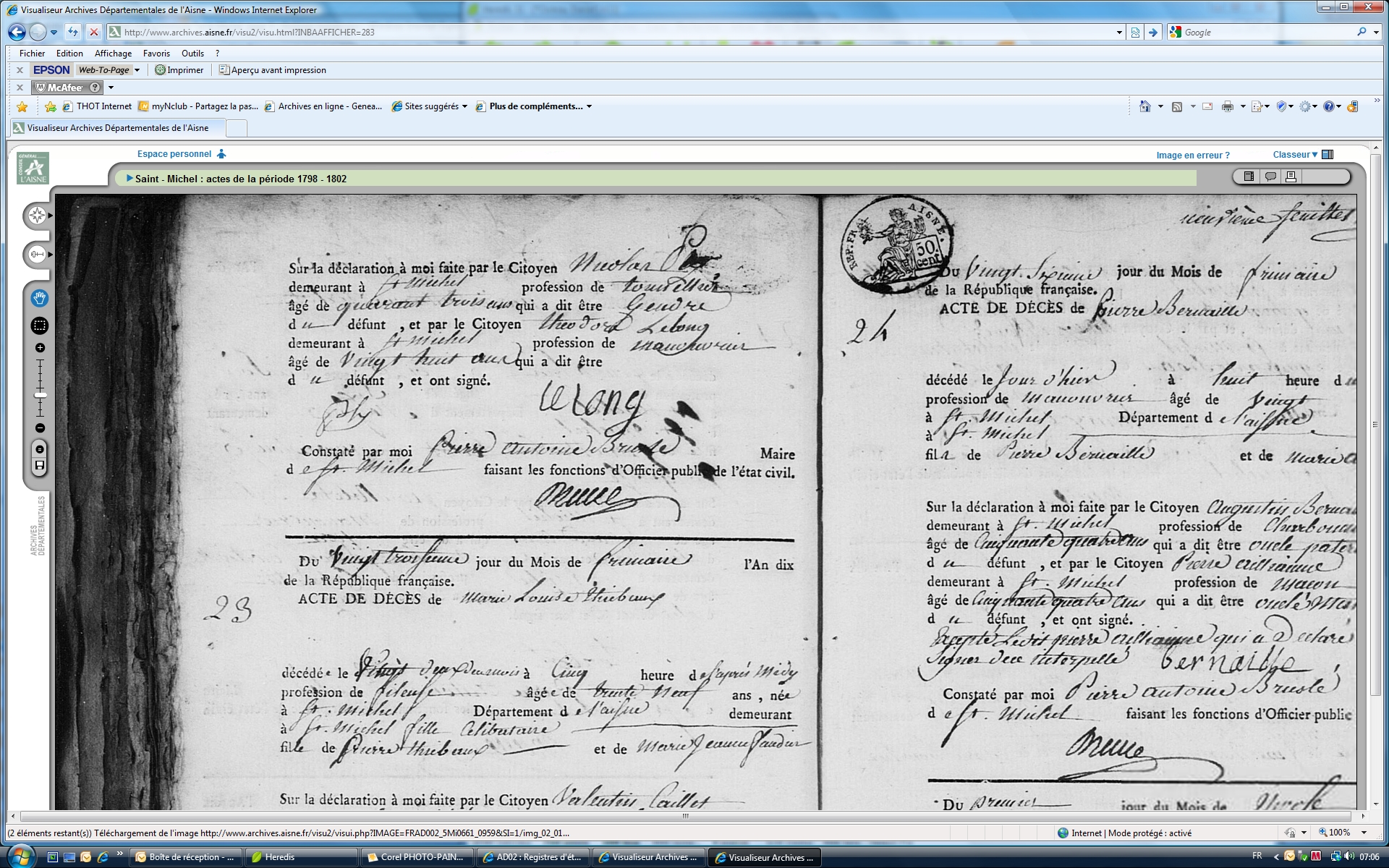Expand the Saint-Michel record title arrow
This screenshot has width=1389, height=868.
(129, 178)
